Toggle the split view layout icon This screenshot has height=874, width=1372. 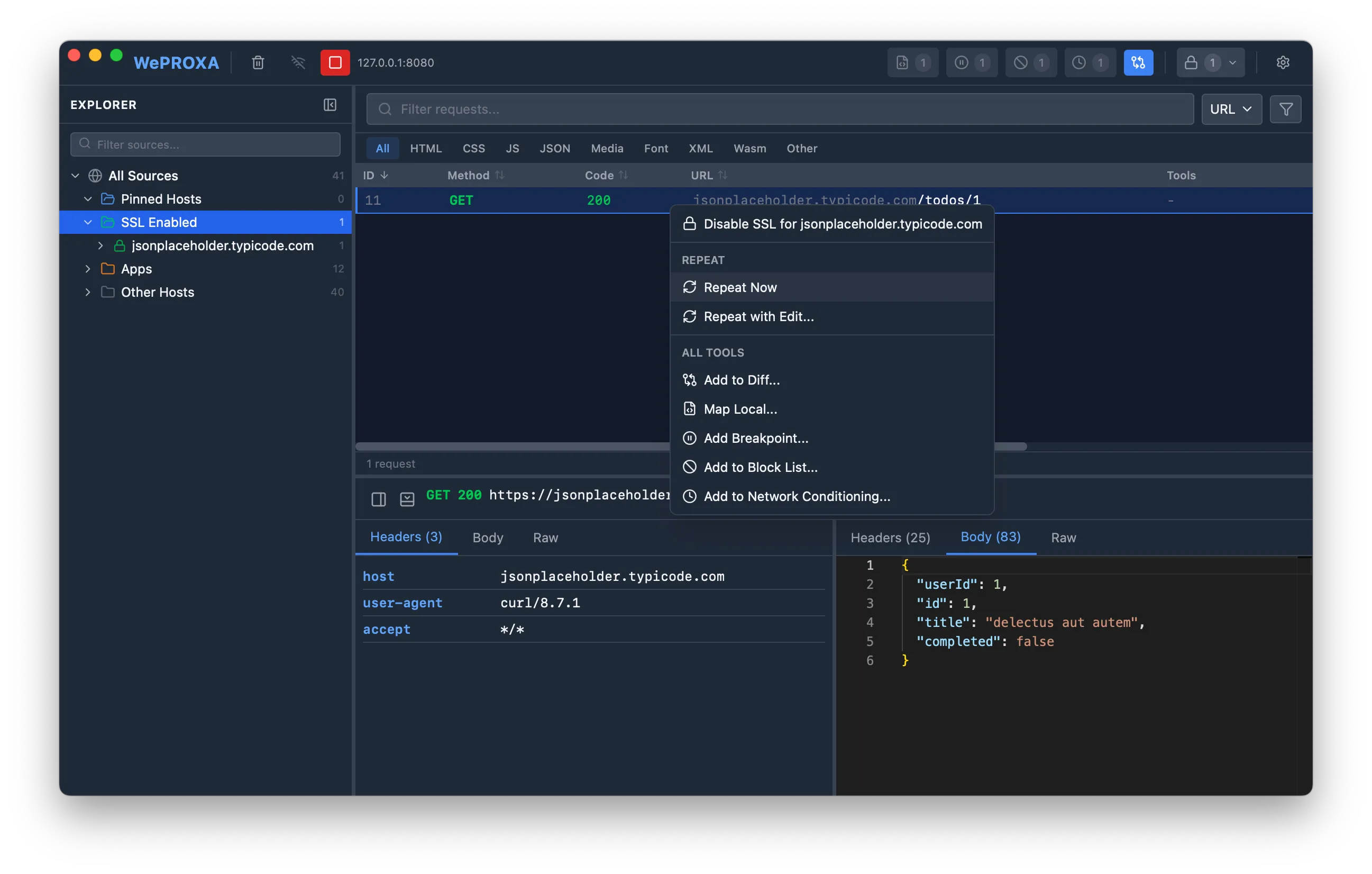(x=378, y=499)
